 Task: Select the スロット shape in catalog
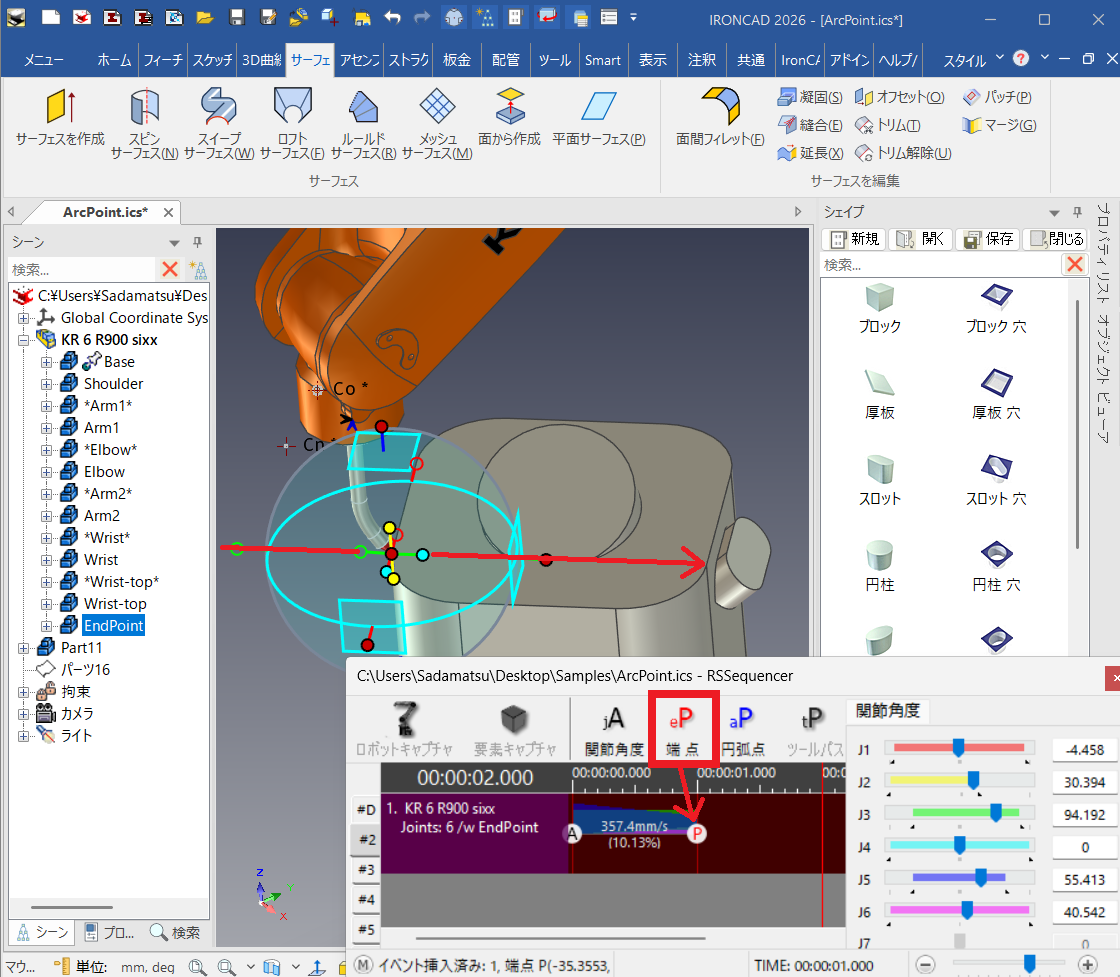879,481
